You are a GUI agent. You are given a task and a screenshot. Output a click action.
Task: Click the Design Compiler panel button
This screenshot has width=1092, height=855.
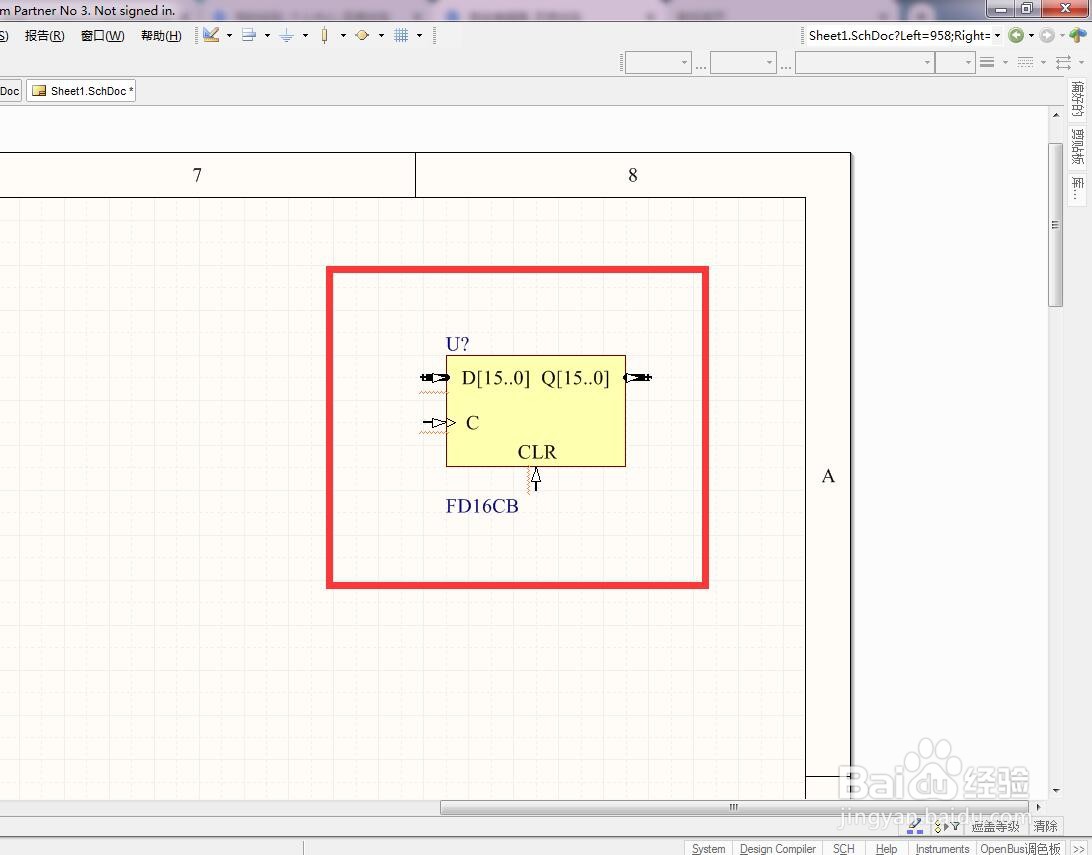click(777, 848)
